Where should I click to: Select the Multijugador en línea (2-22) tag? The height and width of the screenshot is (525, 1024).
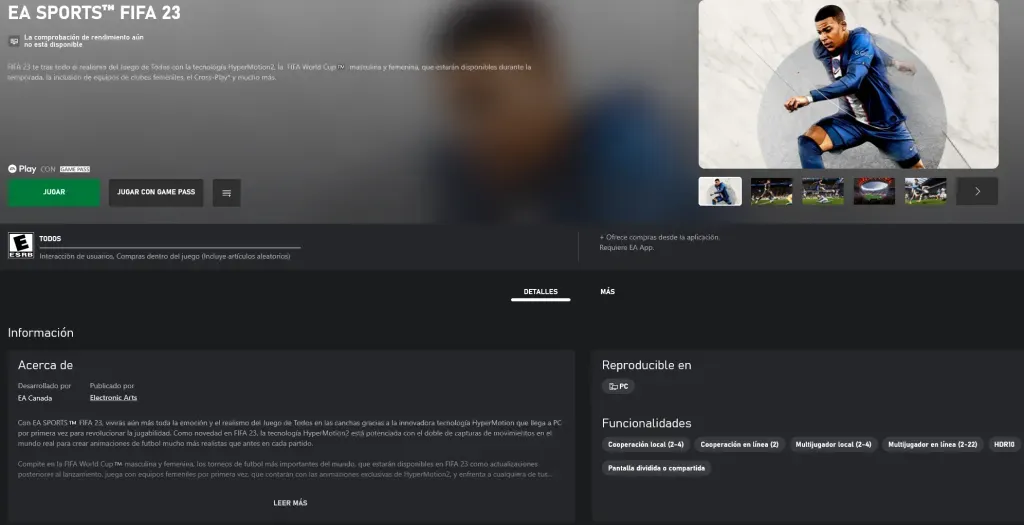click(932, 444)
